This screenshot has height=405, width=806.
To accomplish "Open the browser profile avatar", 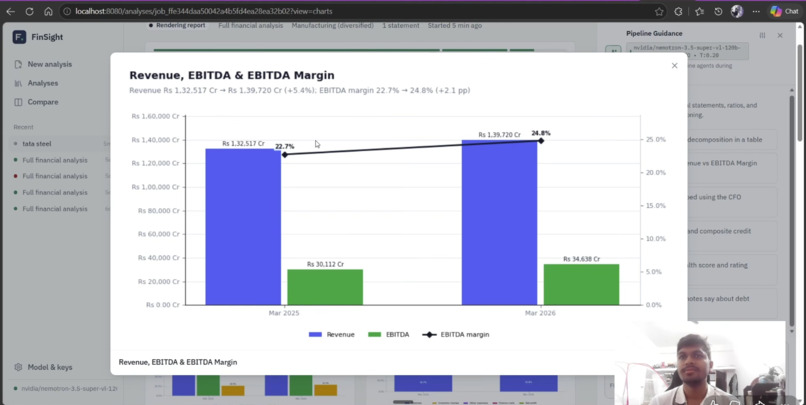I will tap(737, 11).
